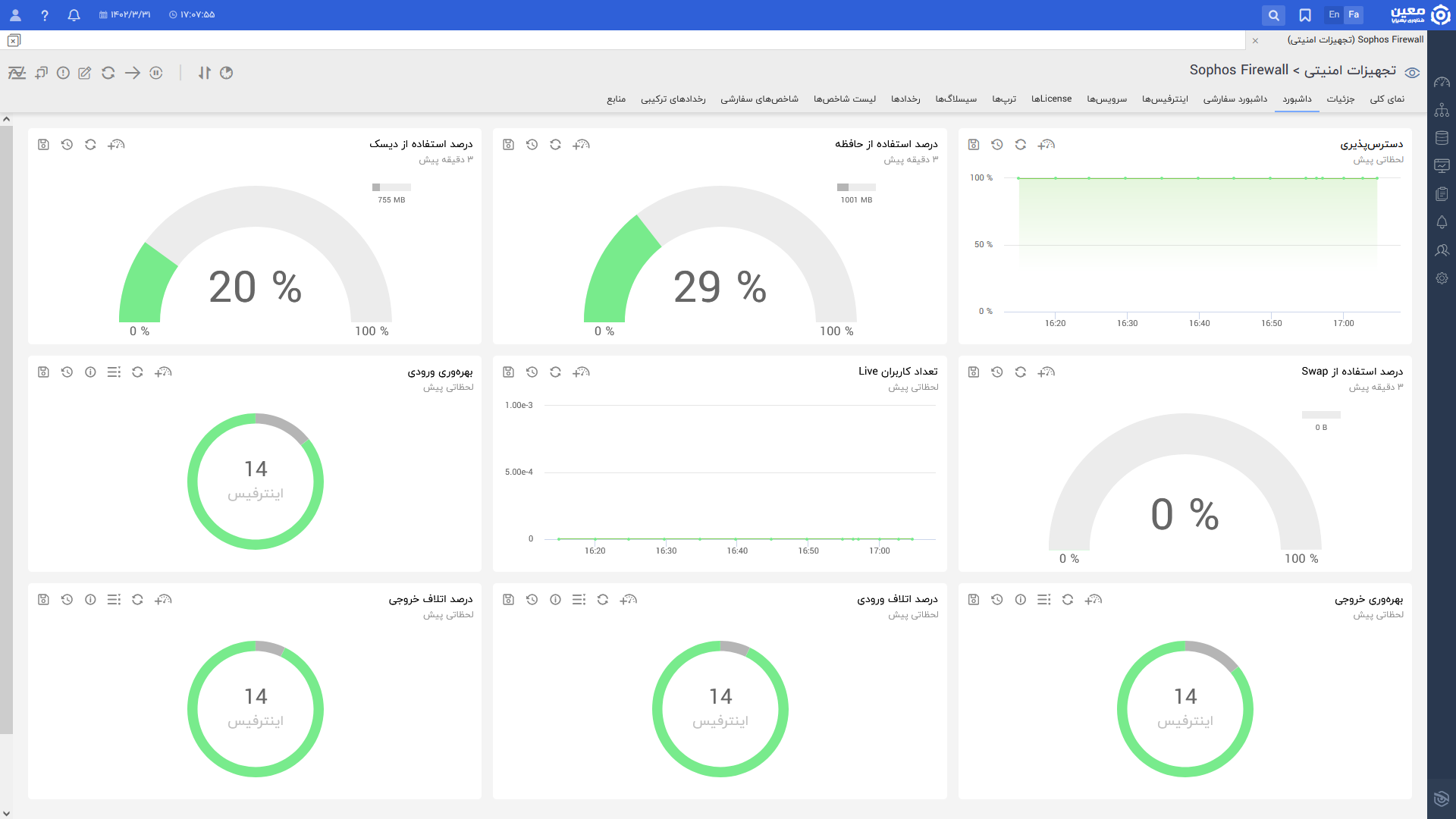Add gauge in Swap usage widget
Image resolution: width=1456 pixels, height=819 pixels.
pos(1046,372)
